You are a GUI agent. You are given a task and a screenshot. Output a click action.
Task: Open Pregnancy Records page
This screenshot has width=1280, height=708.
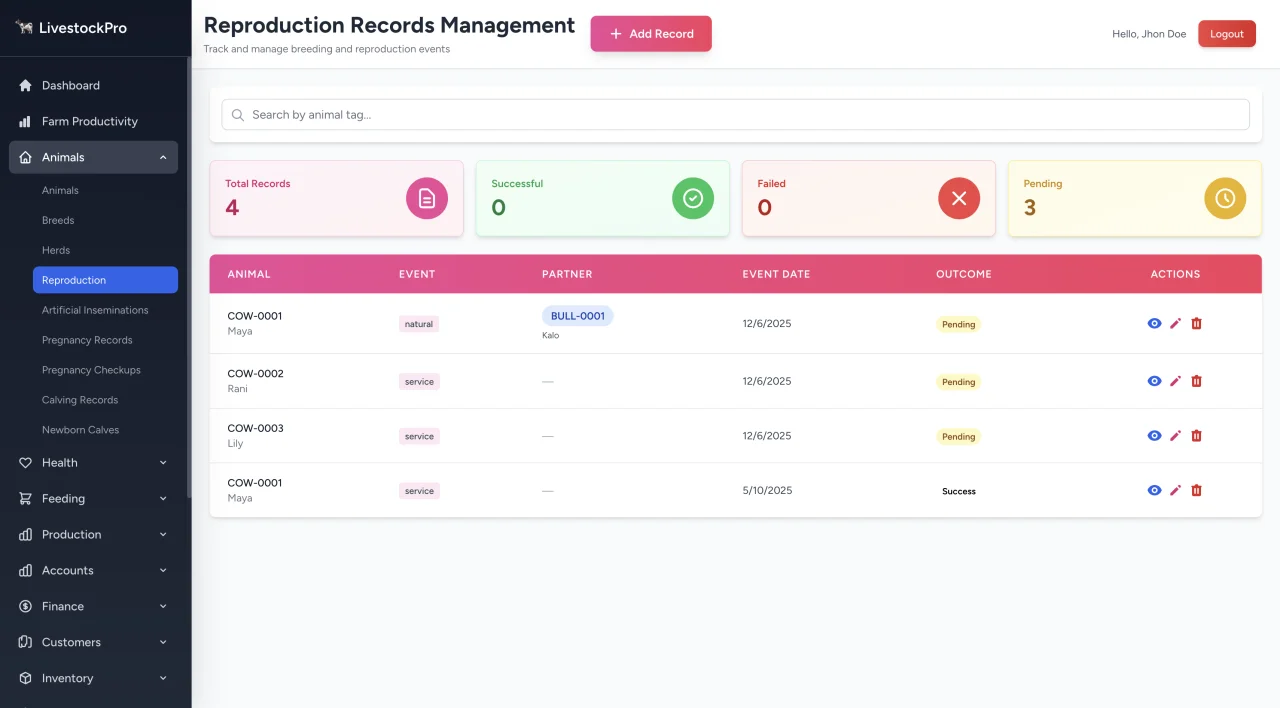[105, 340]
